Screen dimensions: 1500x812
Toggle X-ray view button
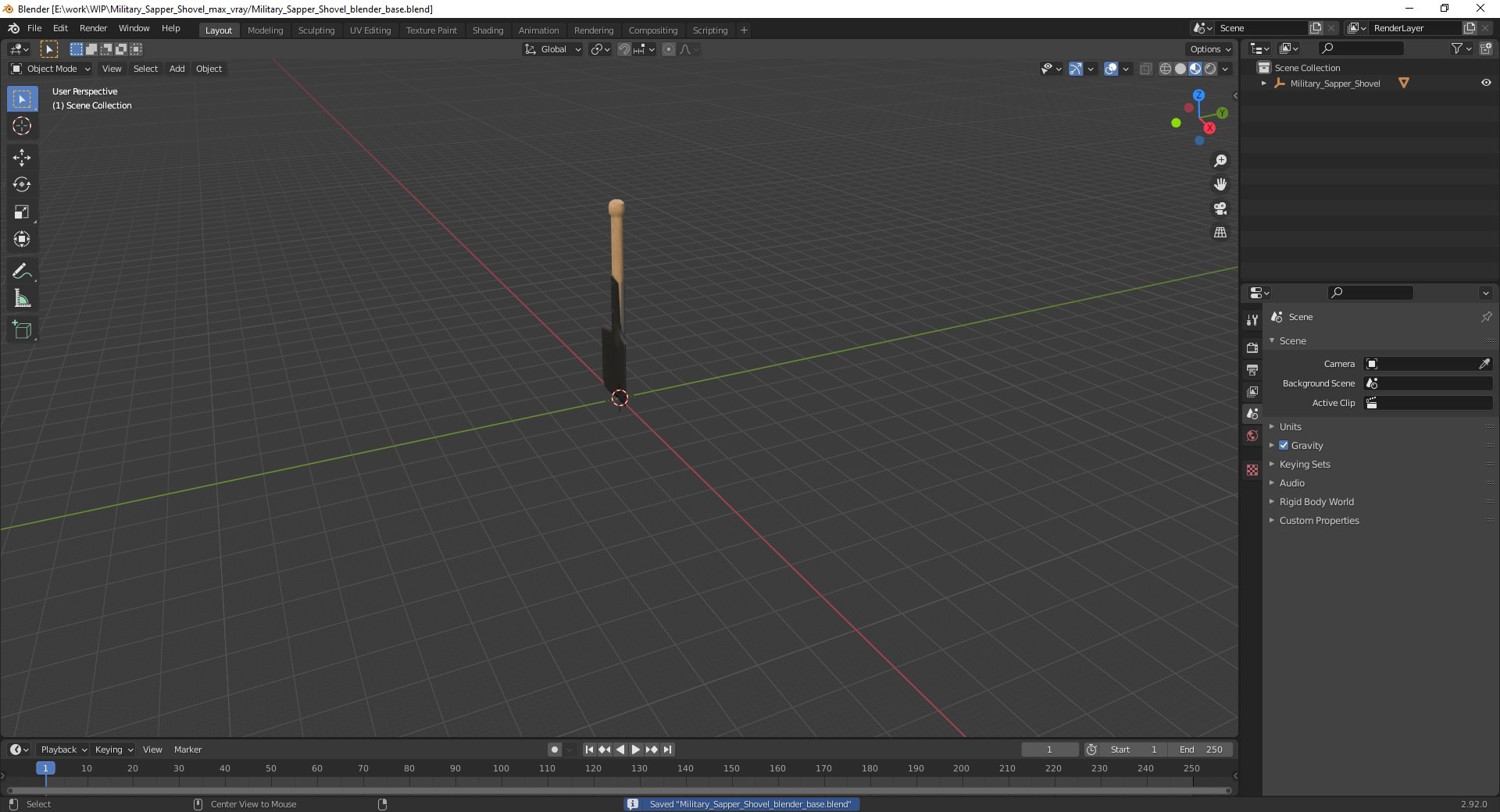click(x=1146, y=69)
